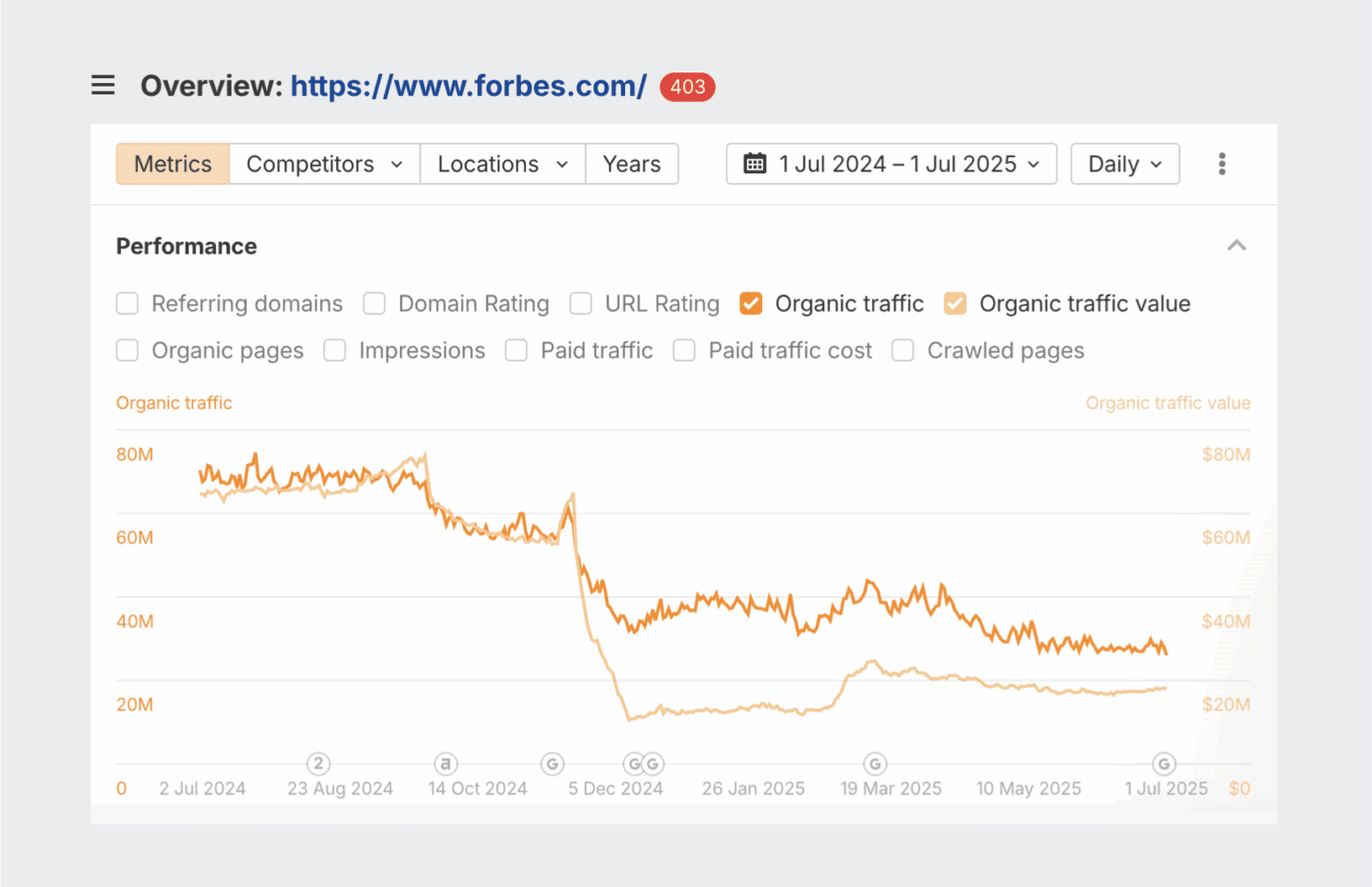1372x887 pixels.
Task: Open the https://www.forbes.com/ link
Action: tap(469, 86)
